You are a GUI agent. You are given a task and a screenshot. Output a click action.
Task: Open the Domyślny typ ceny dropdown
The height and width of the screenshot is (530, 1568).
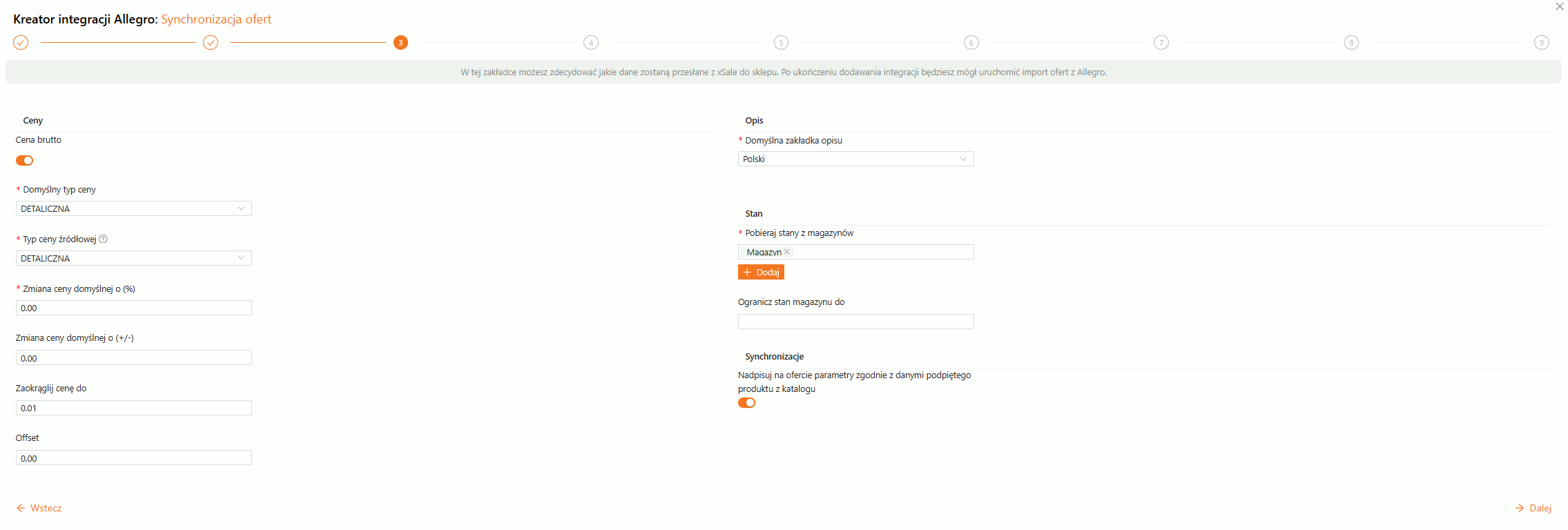point(133,208)
